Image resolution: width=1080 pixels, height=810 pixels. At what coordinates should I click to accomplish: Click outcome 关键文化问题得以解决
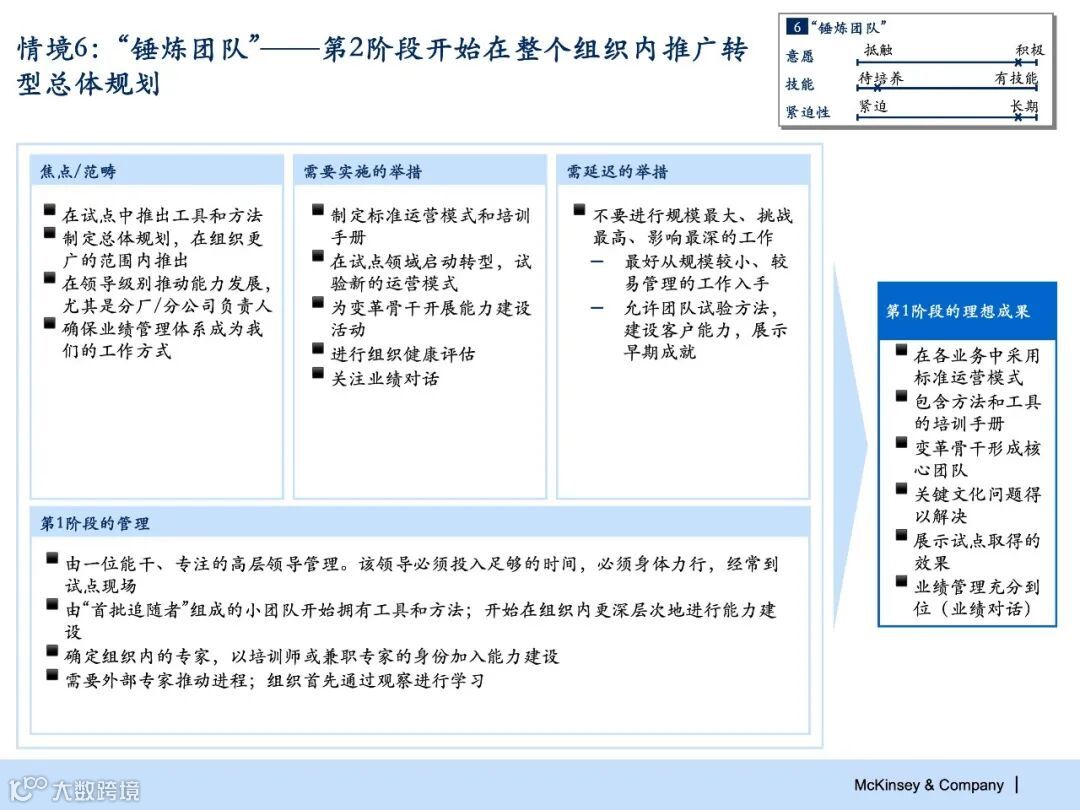977,505
